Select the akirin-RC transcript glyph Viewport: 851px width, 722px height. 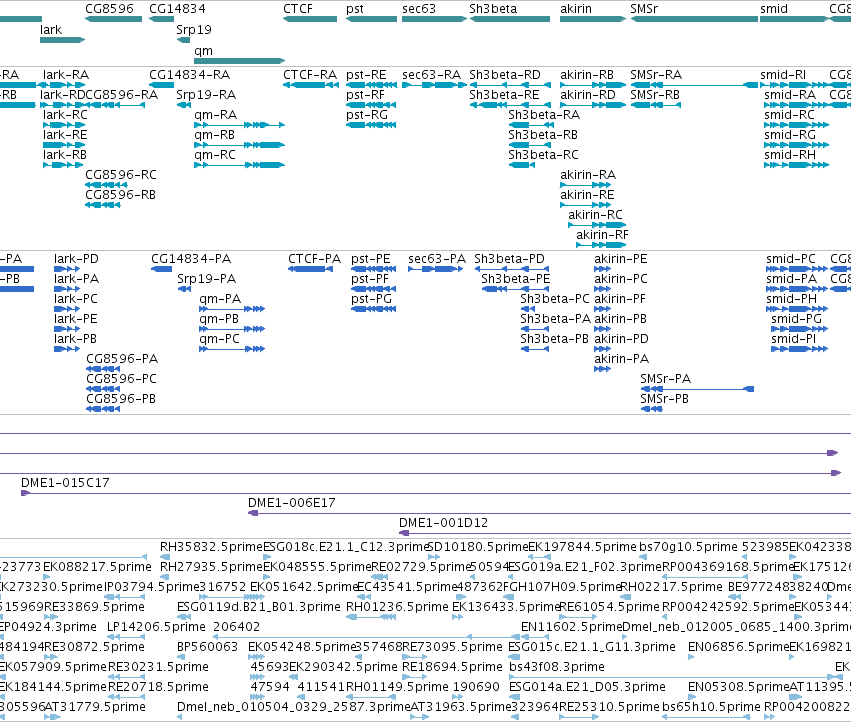[597, 225]
